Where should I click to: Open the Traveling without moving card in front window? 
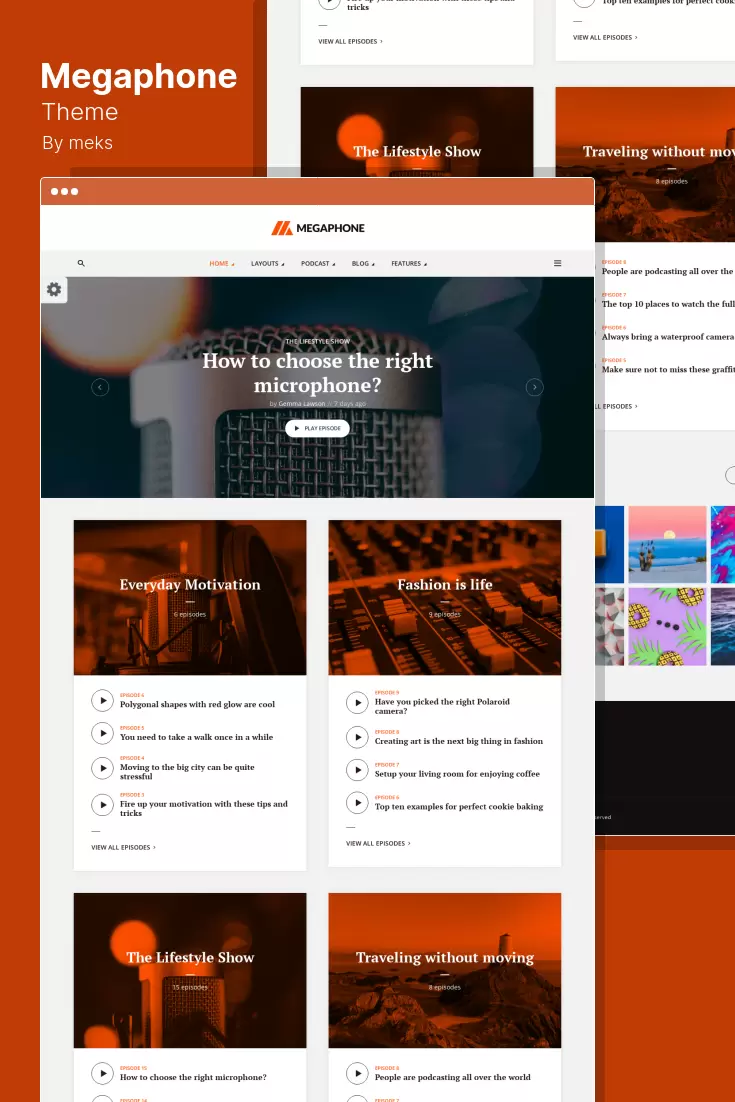(x=445, y=971)
